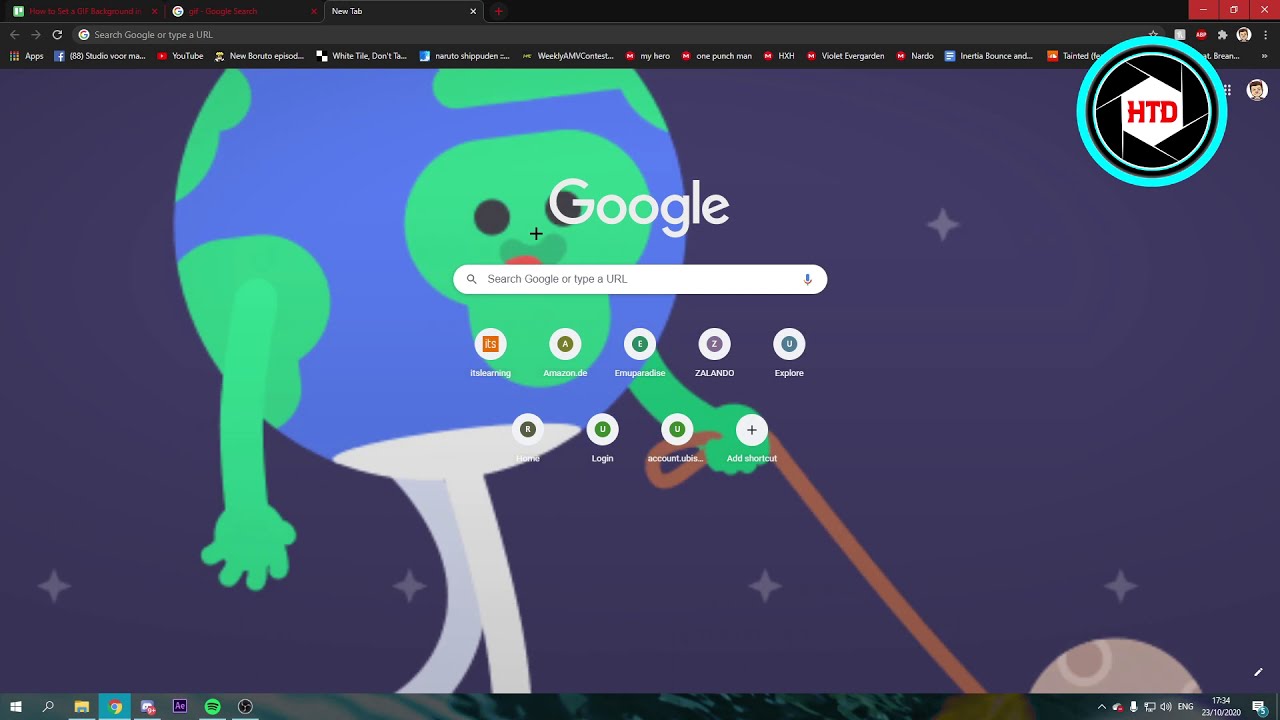1280x720 pixels.
Task: Open the YouTube bookmark
Action: pyautogui.click(x=180, y=56)
